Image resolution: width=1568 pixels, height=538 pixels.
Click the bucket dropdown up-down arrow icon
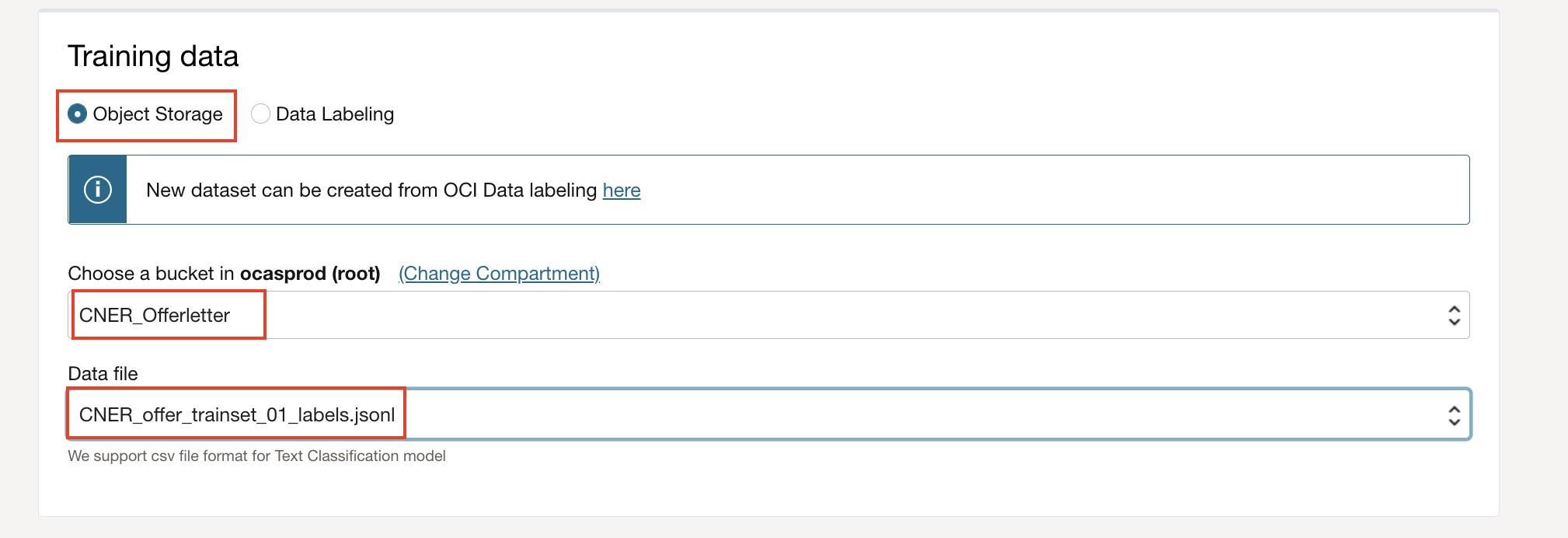click(1454, 315)
